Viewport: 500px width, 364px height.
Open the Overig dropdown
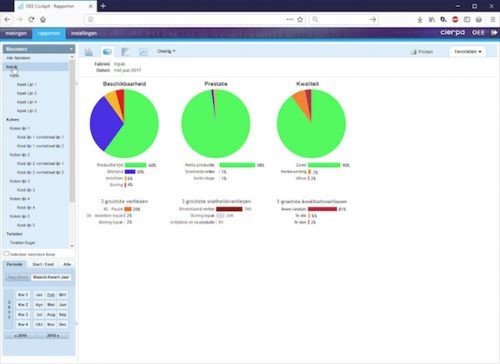[x=166, y=51]
